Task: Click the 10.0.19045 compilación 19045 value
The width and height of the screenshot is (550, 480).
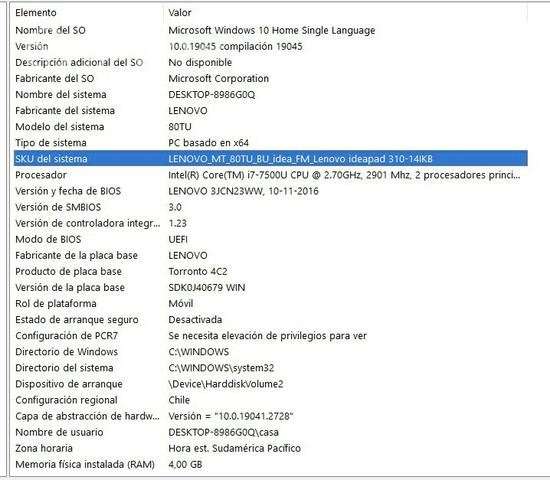Action: point(235,46)
